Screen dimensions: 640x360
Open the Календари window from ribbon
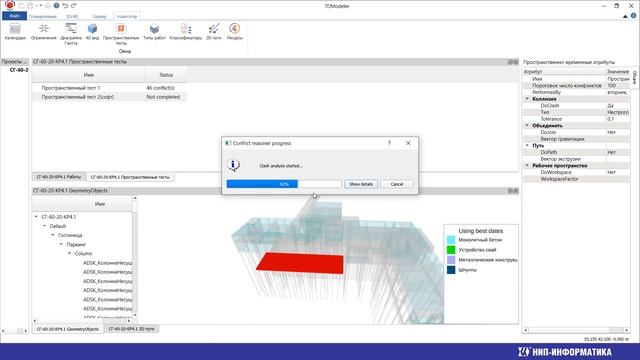click(x=15, y=32)
